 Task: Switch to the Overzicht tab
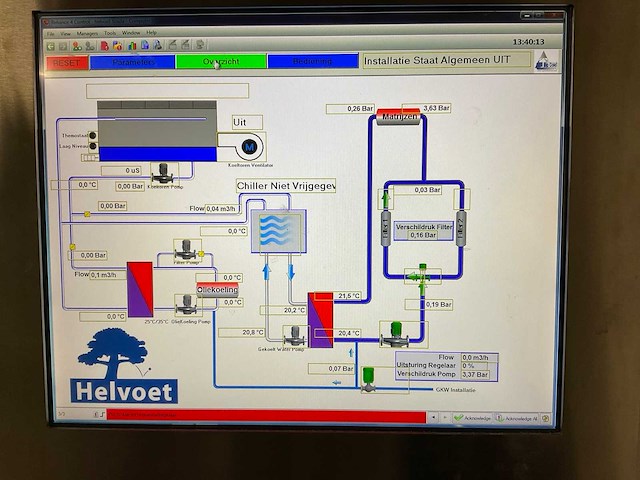[221, 62]
